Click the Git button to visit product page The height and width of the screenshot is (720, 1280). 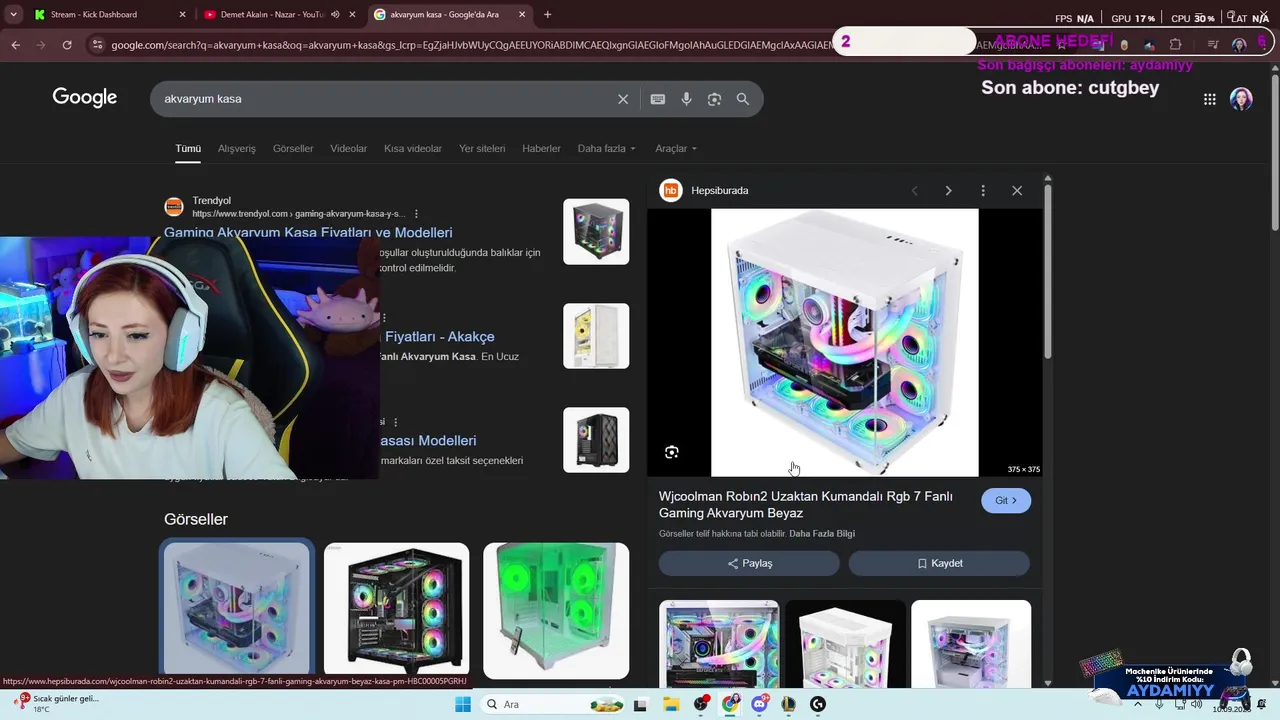1006,500
